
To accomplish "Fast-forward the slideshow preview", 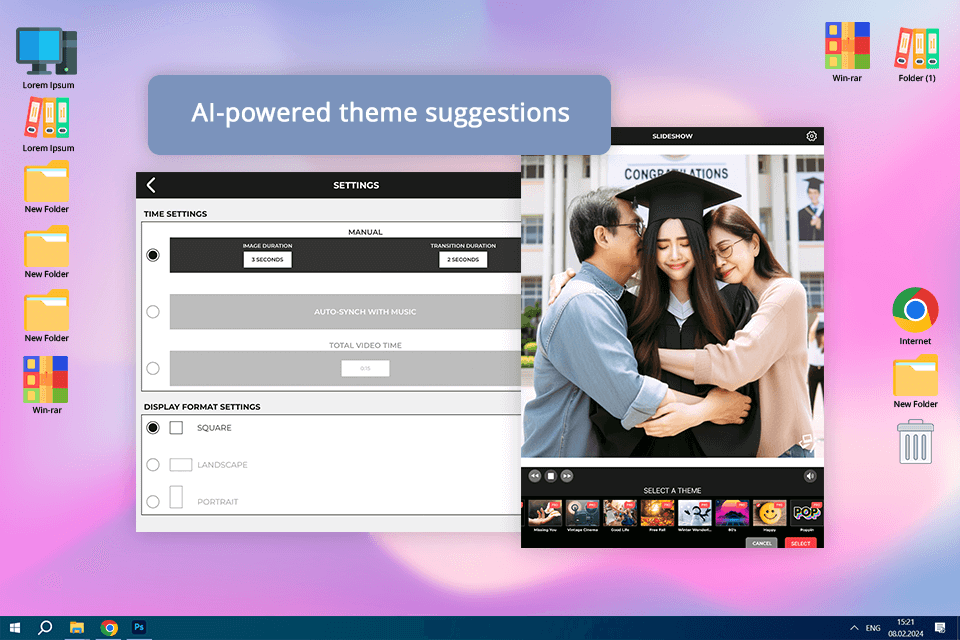I will (x=567, y=476).
